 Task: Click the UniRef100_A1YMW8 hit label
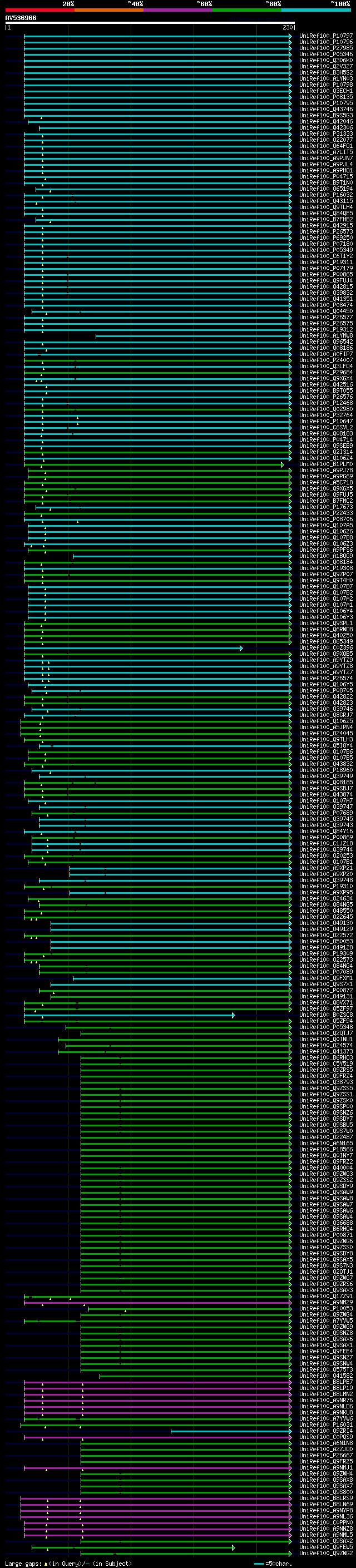tap(325, 335)
